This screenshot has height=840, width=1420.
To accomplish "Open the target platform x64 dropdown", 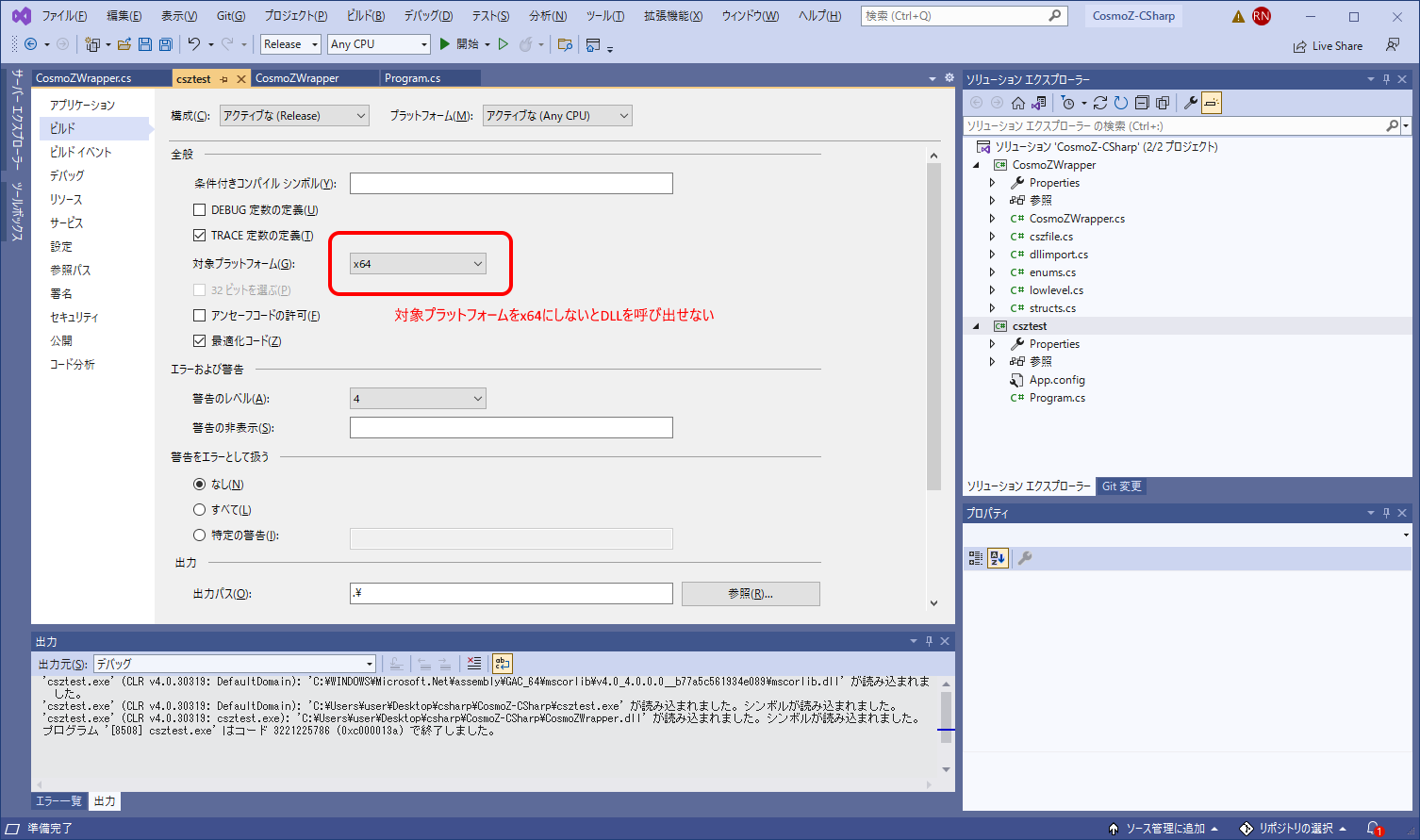I will click(x=418, y=264).
